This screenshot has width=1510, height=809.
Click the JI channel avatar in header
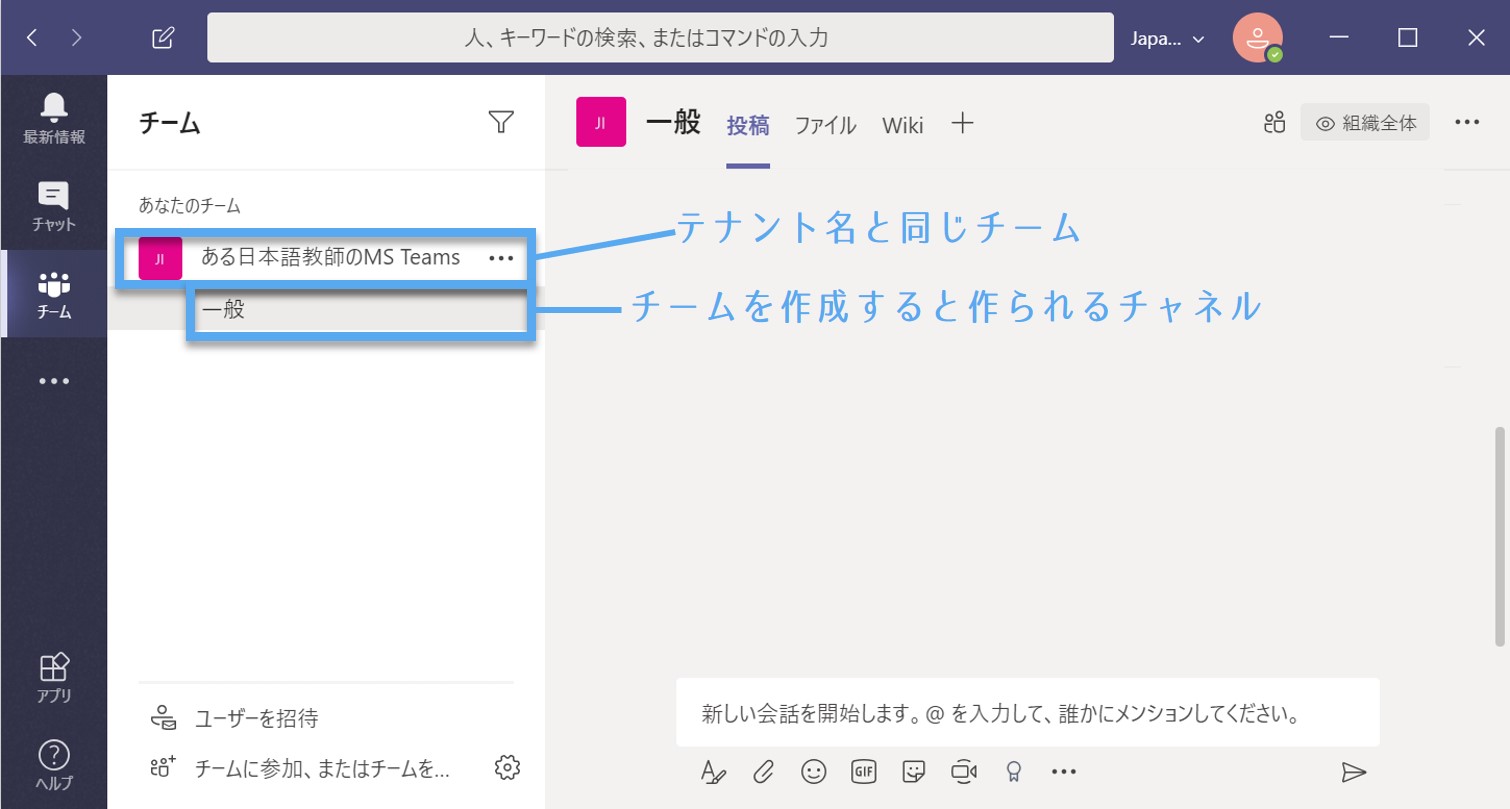[601, 122]
